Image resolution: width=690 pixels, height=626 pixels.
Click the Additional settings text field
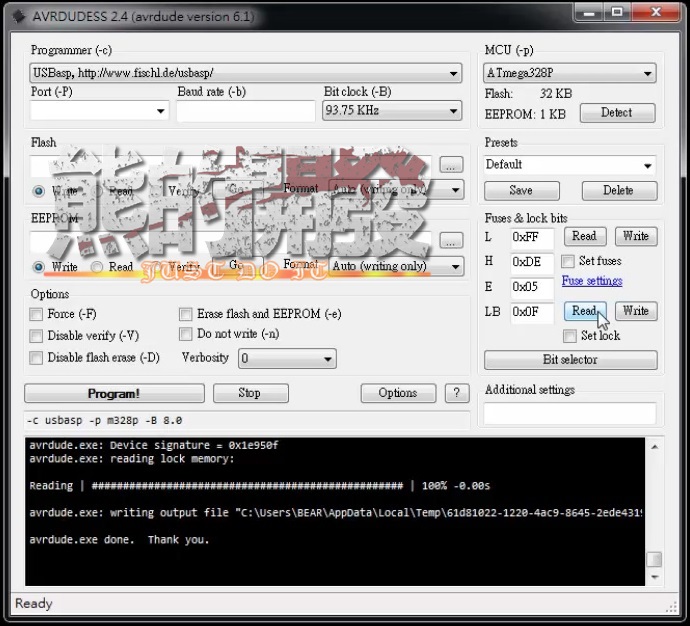(570, 414)
